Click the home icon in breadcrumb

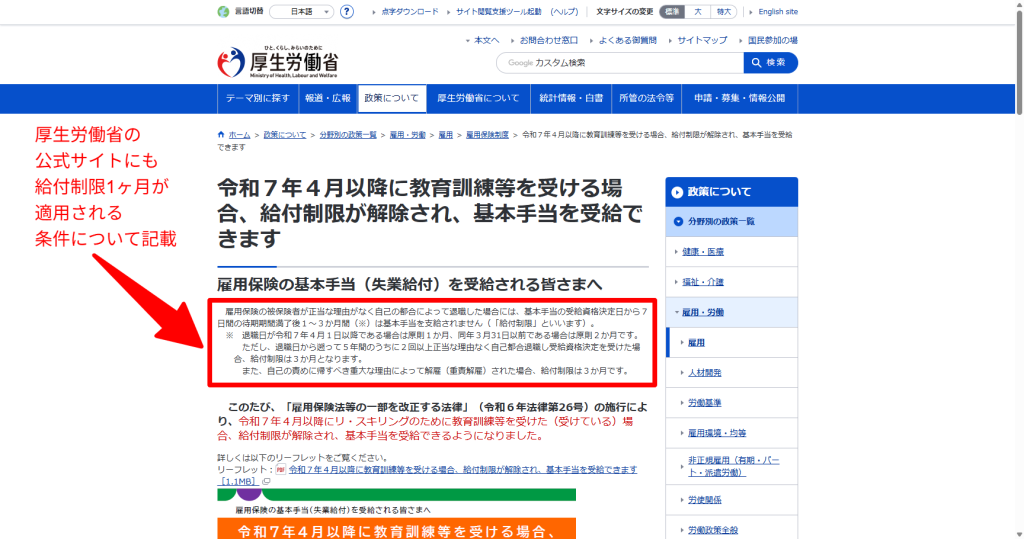221,135
